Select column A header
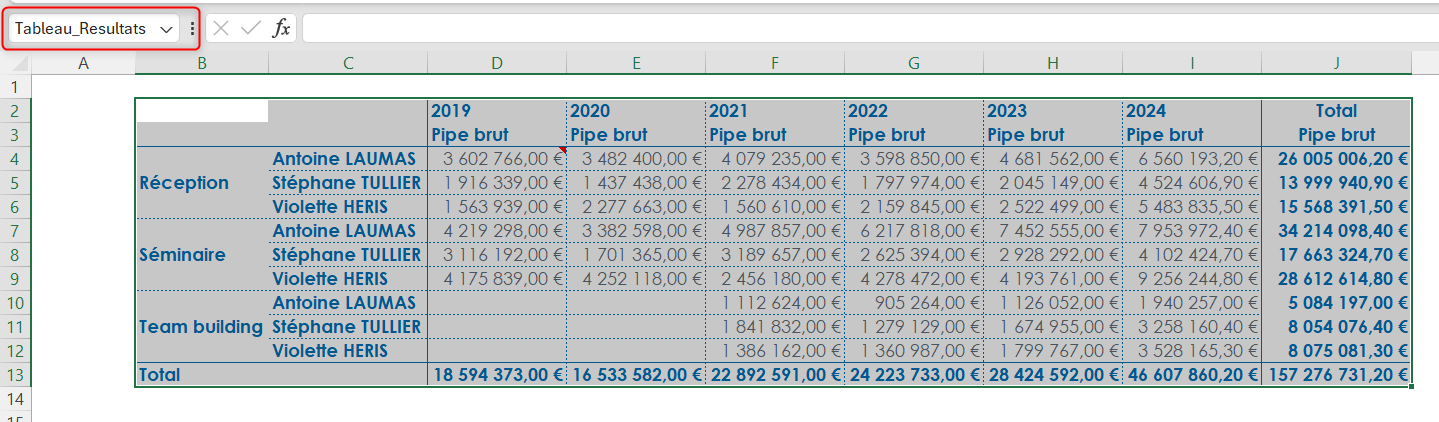The width and height of the screenshot is (1439, 422). pyautogui.click(x=83, y=64)
